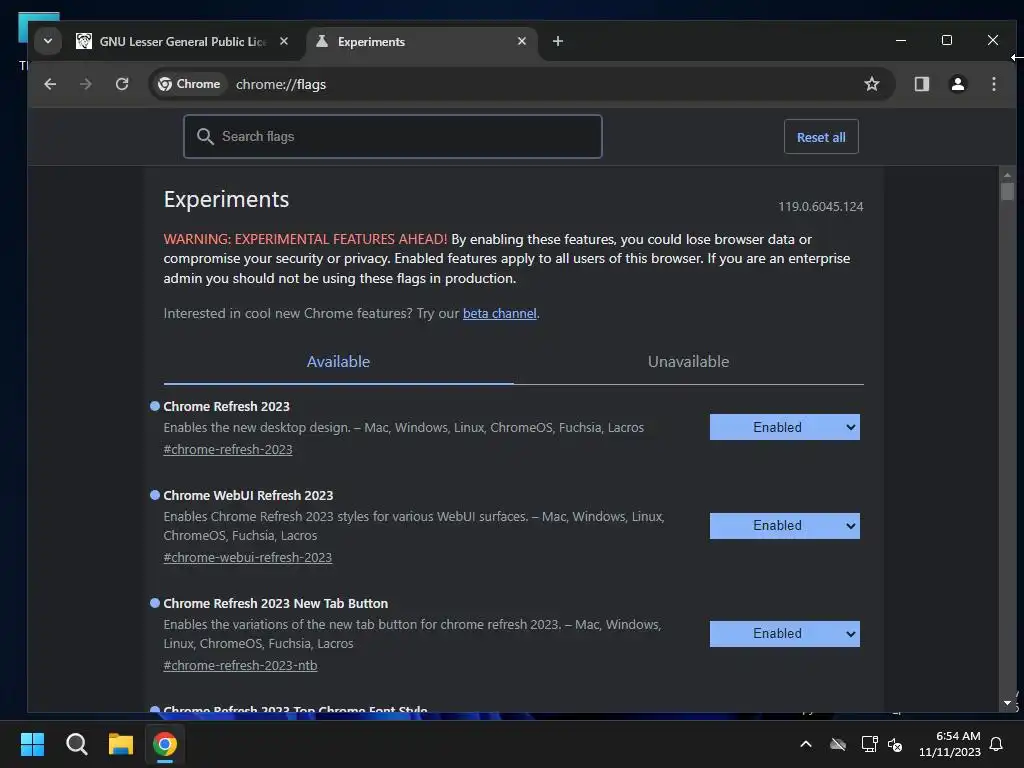Open the notification bell in taskbar

[x=997, y=744]
